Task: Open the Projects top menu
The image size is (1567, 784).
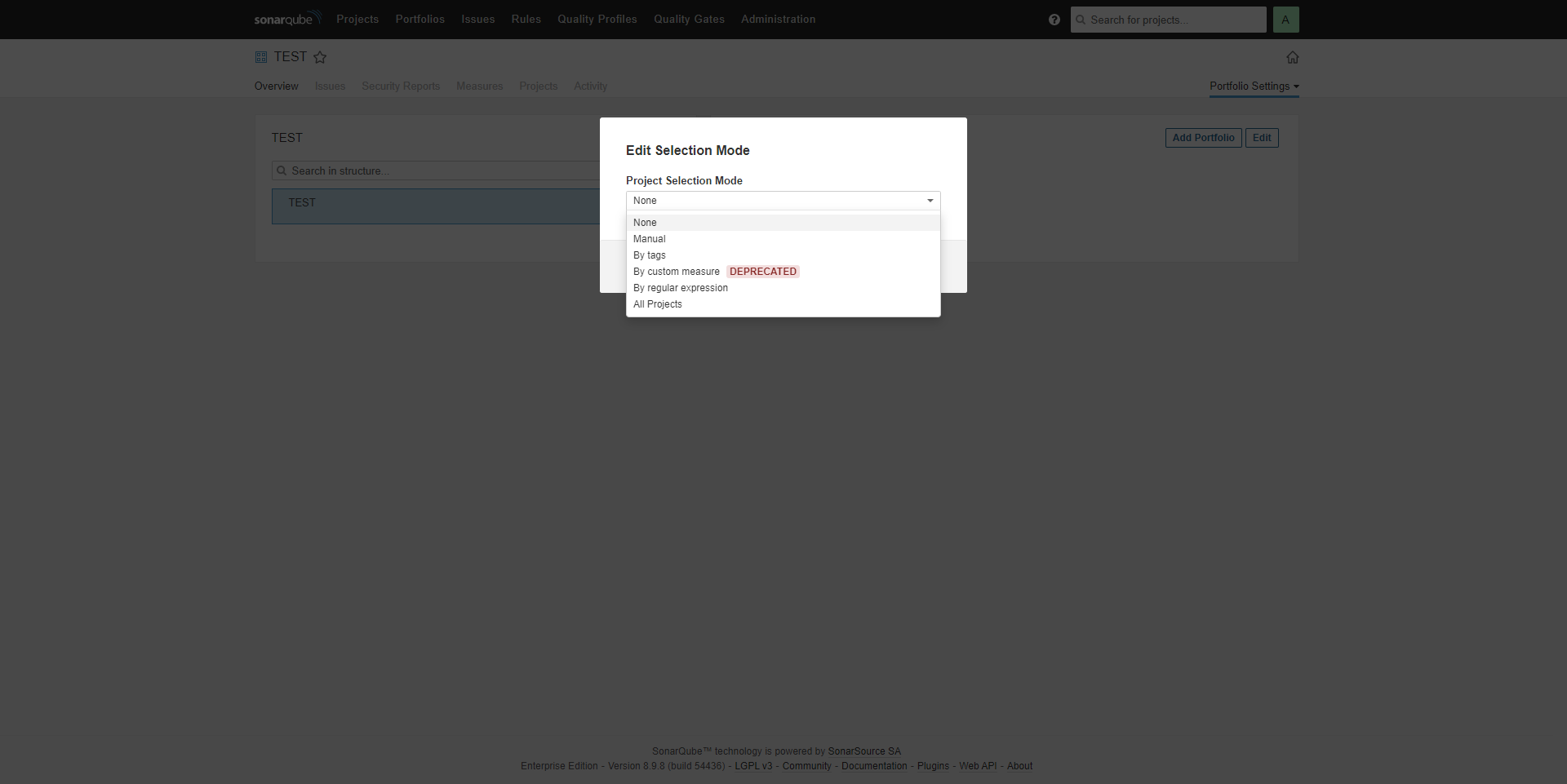Action: pyautogui.click(x=357, y=19)
